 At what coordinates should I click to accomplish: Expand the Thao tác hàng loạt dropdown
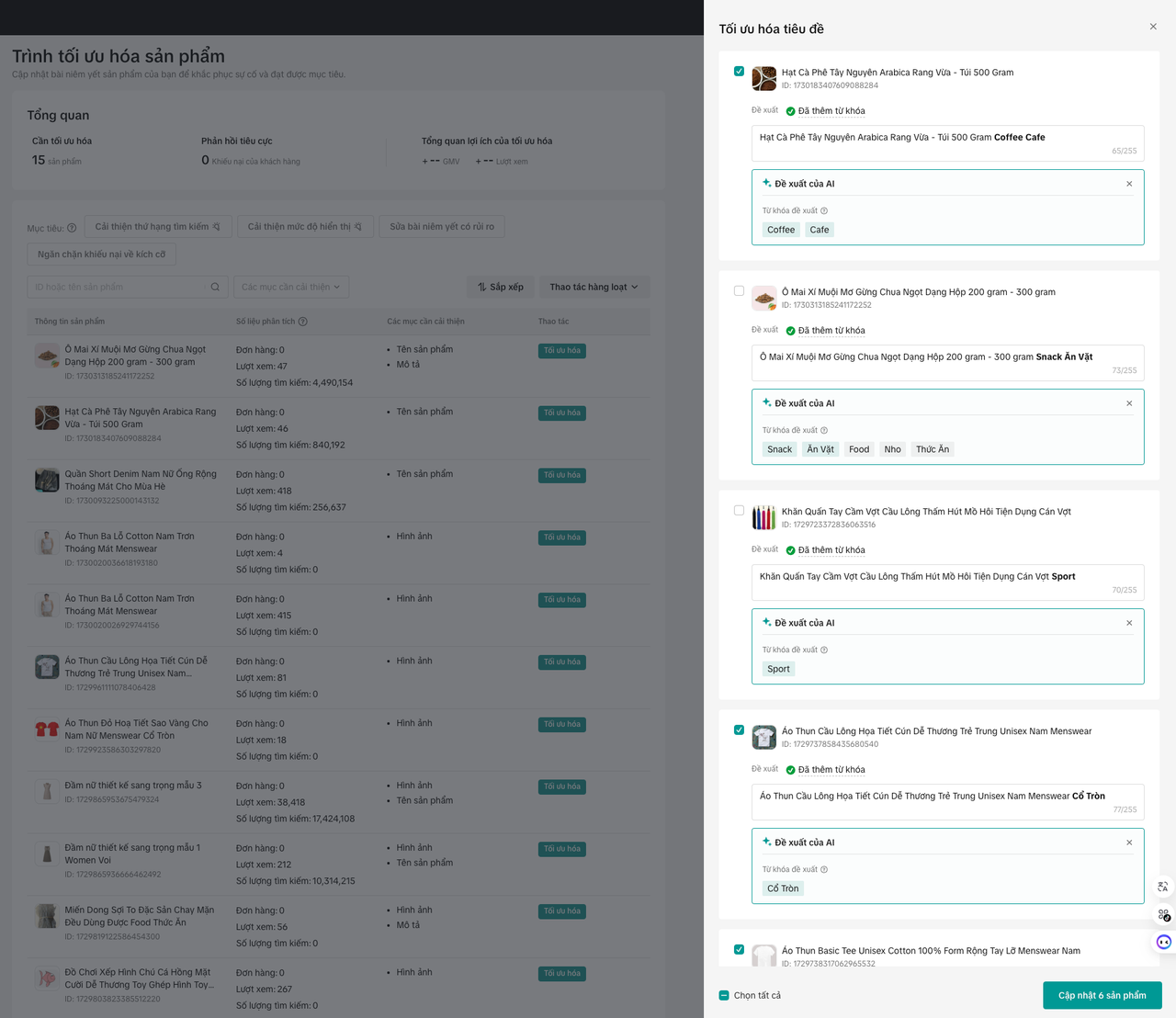click(x=594, y=287)
